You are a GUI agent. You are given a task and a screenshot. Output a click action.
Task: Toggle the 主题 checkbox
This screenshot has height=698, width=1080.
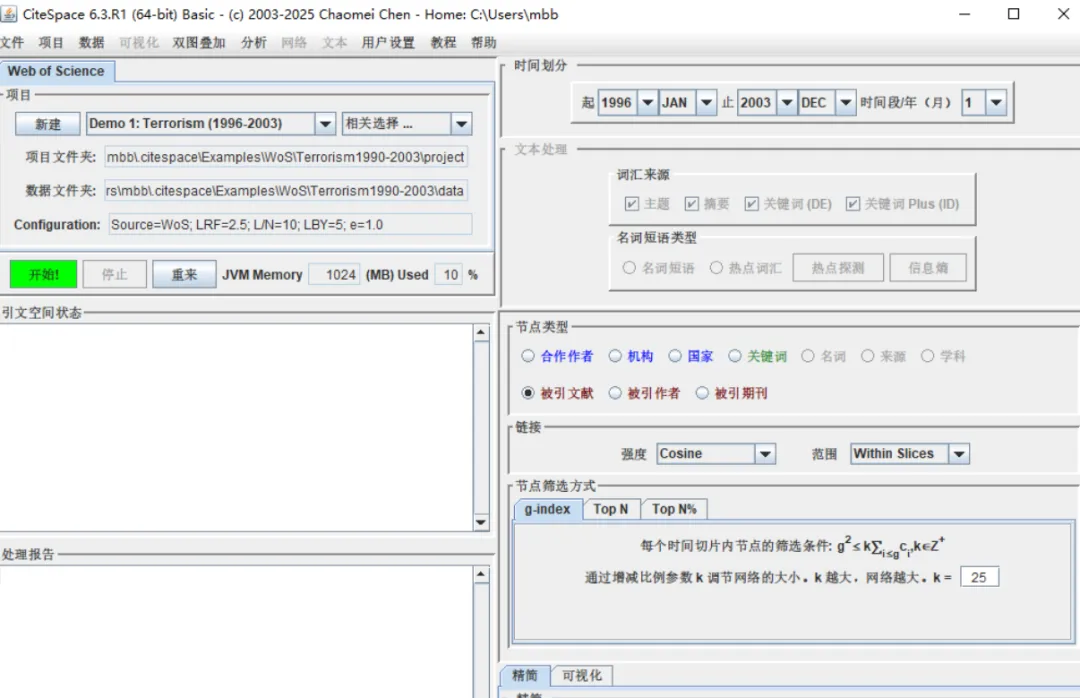(x=632, y=204)
